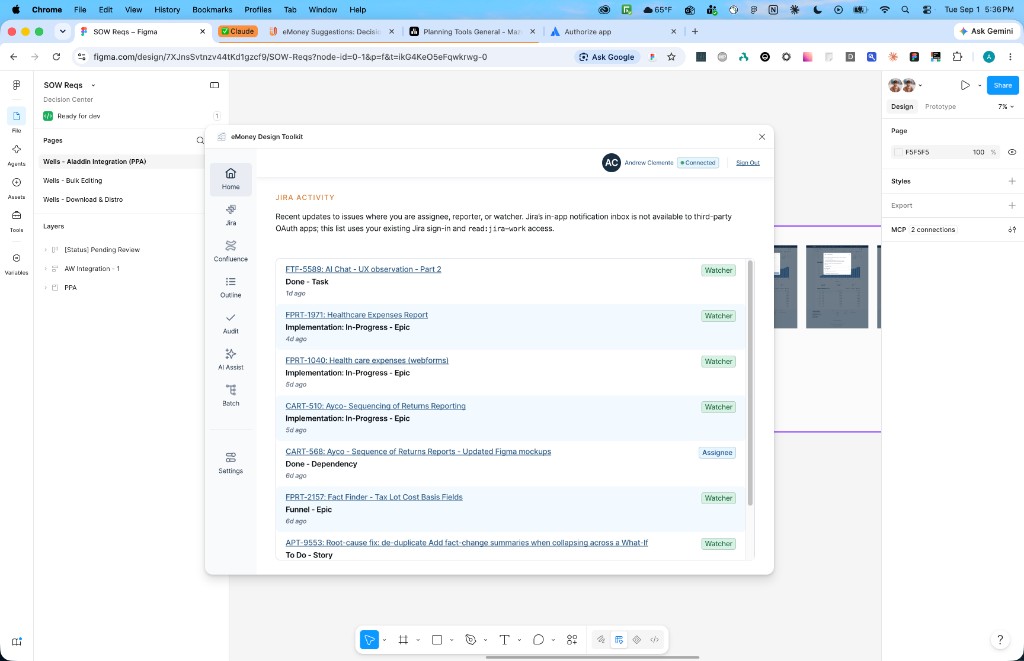Add an export setting with Export plus

pos(1012,205)
